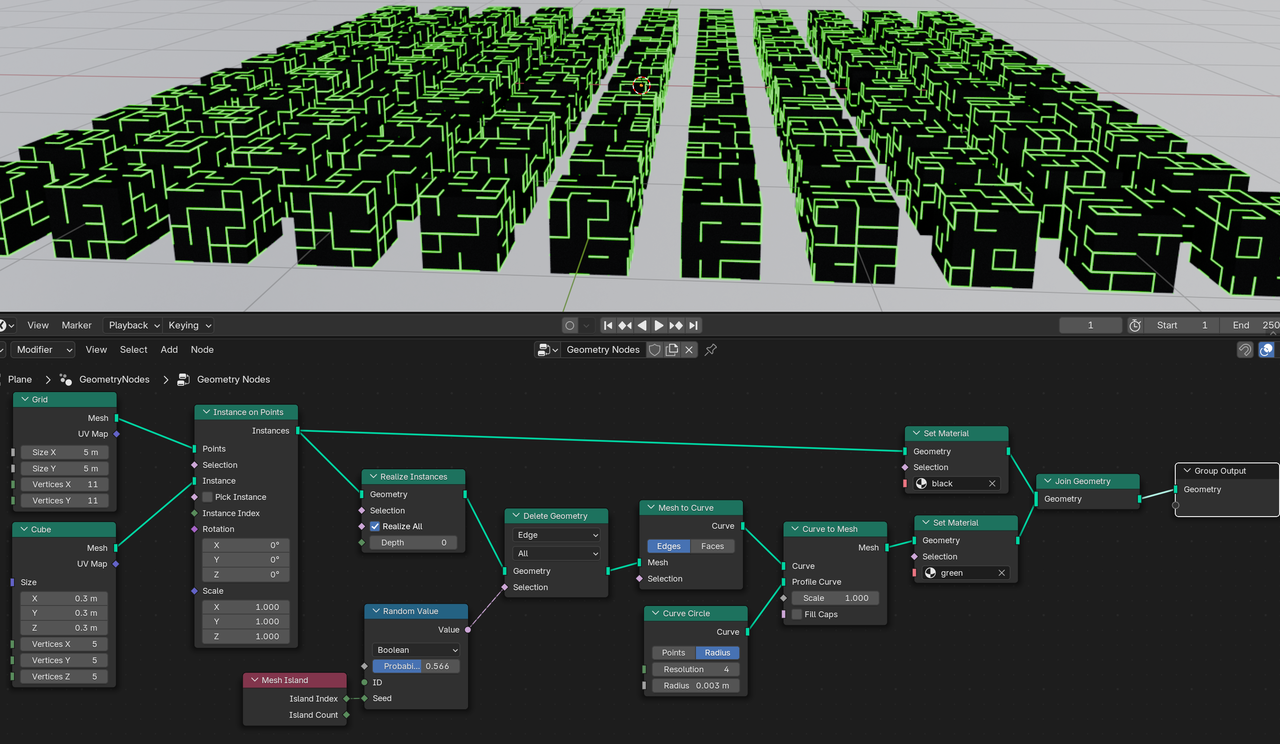Click the Geometry Nodes tree breadcrumb icon
Image resolution: width=1280 pixels, height=744 pixels.
click(x=184, y=380)
